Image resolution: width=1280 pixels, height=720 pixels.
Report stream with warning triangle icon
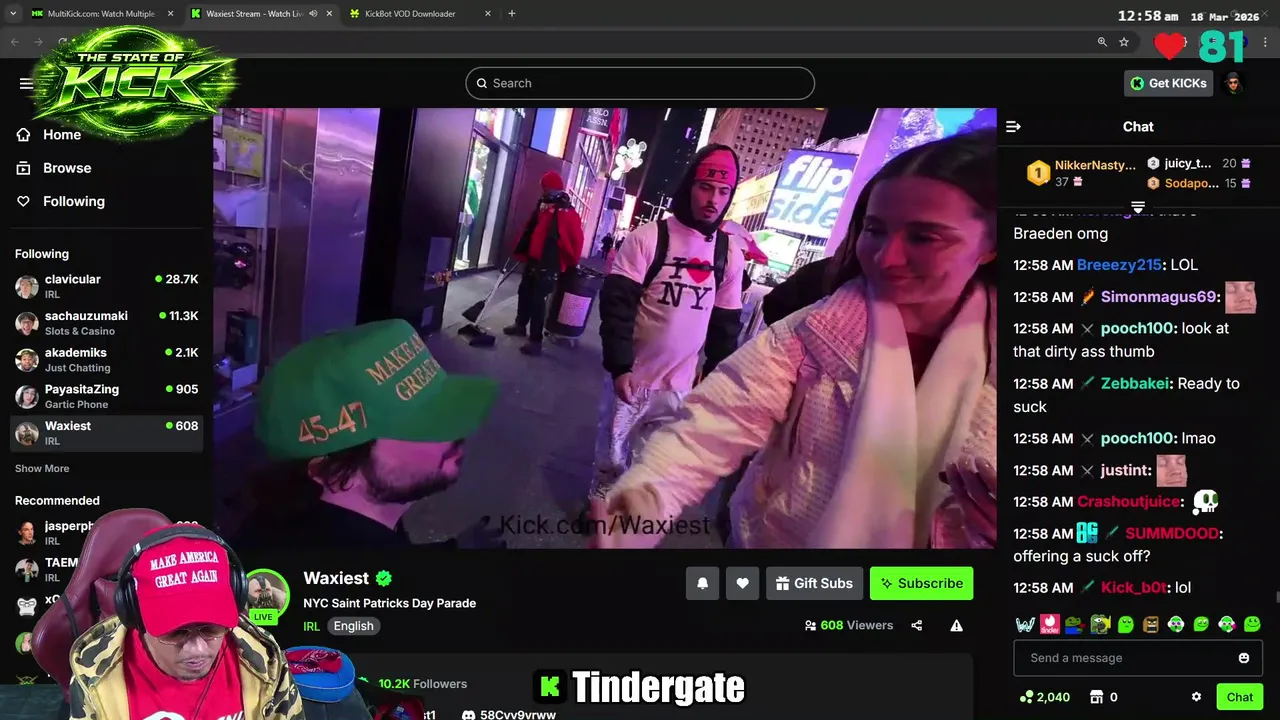point(956,625)
